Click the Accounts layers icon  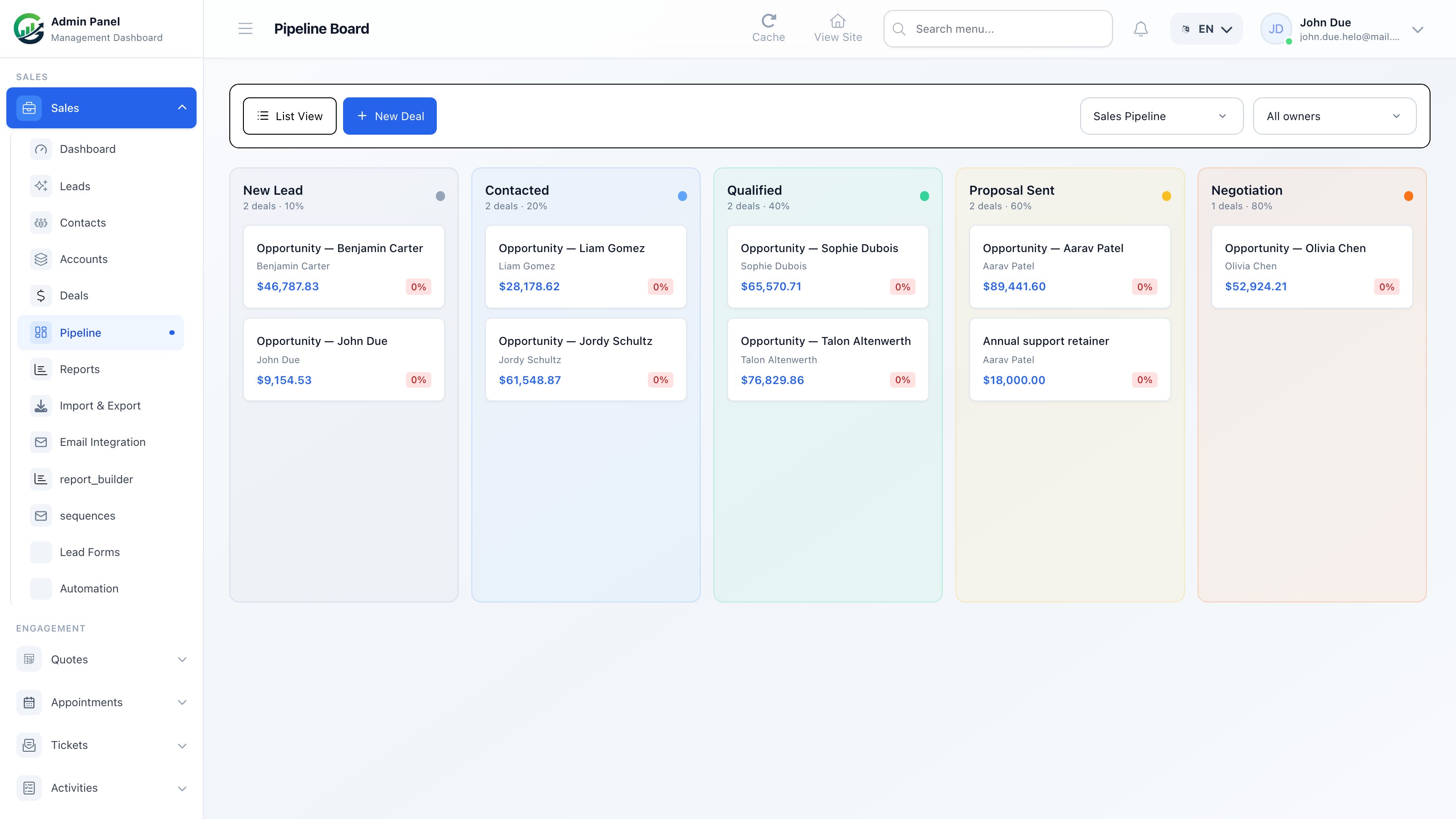click(40, 259)
